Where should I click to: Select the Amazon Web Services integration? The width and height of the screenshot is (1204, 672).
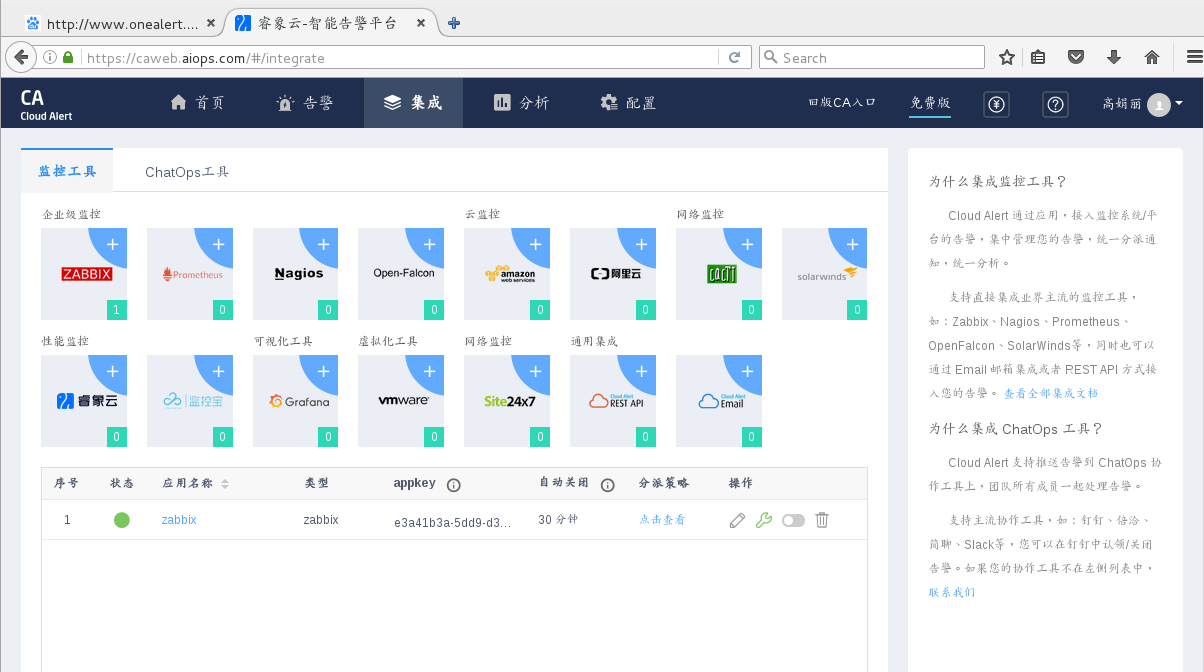507,274
